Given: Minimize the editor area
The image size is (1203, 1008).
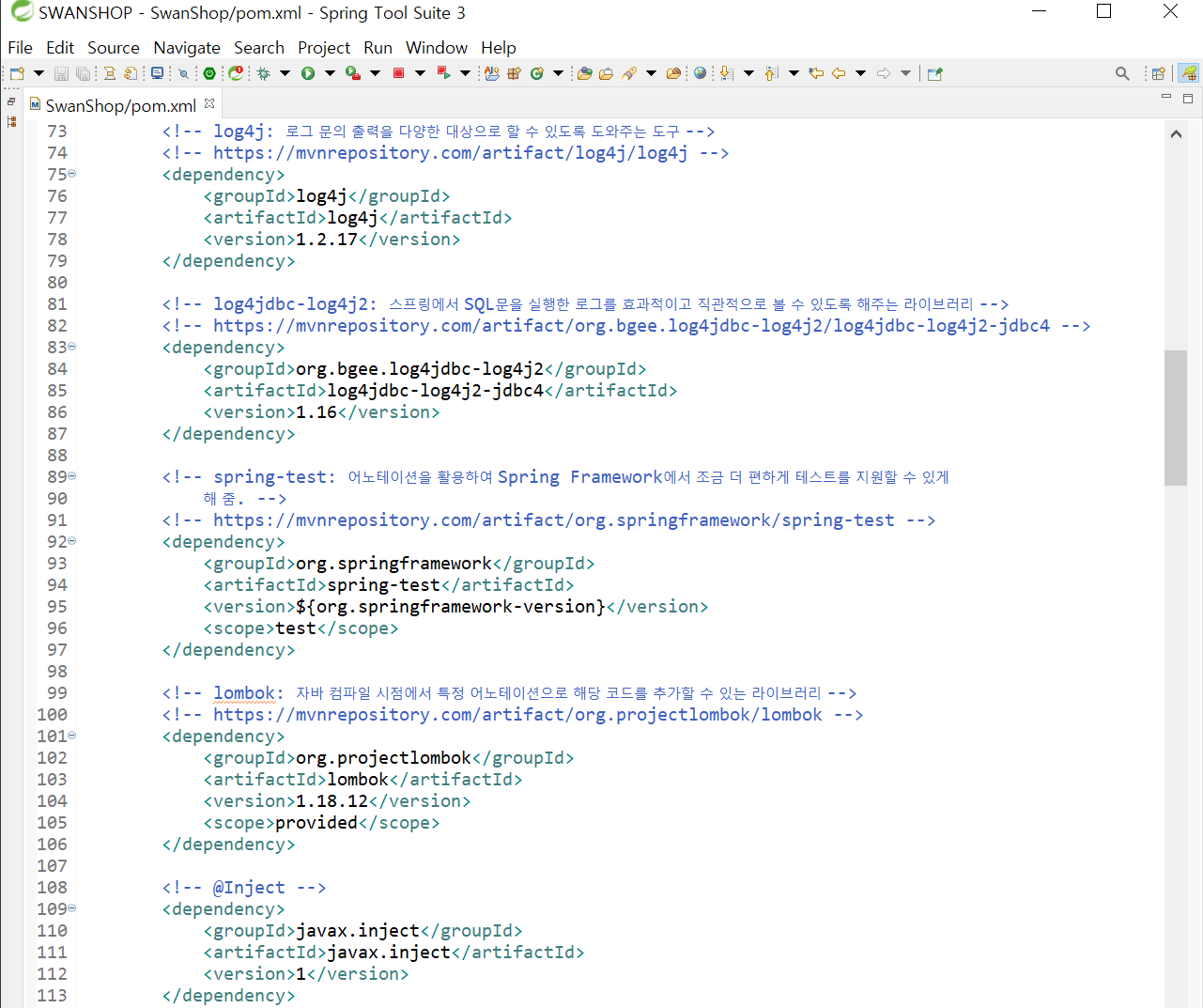Looking at the screenshot, I should [1166, 97].
